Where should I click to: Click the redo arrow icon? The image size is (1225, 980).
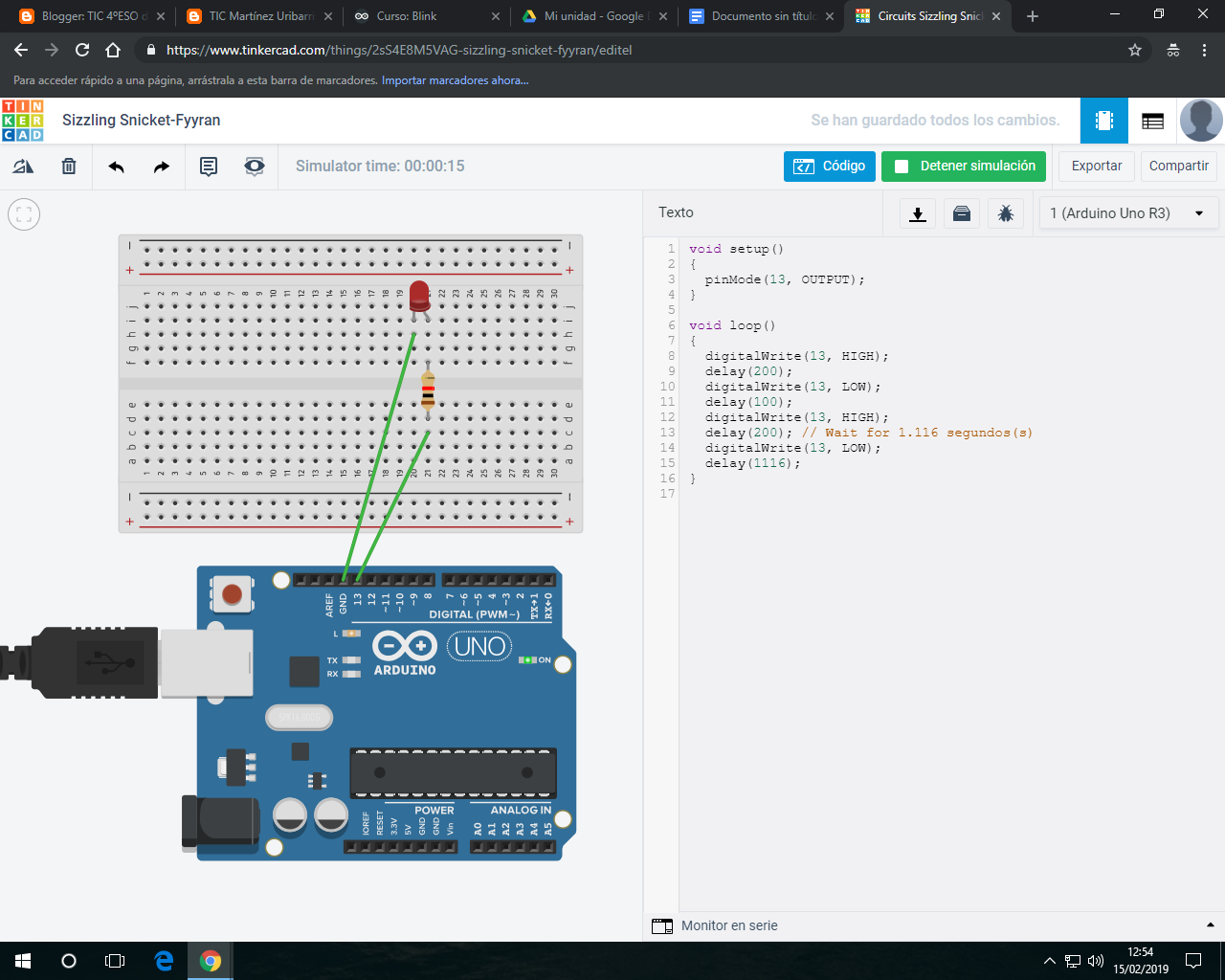tap(162, 167)
